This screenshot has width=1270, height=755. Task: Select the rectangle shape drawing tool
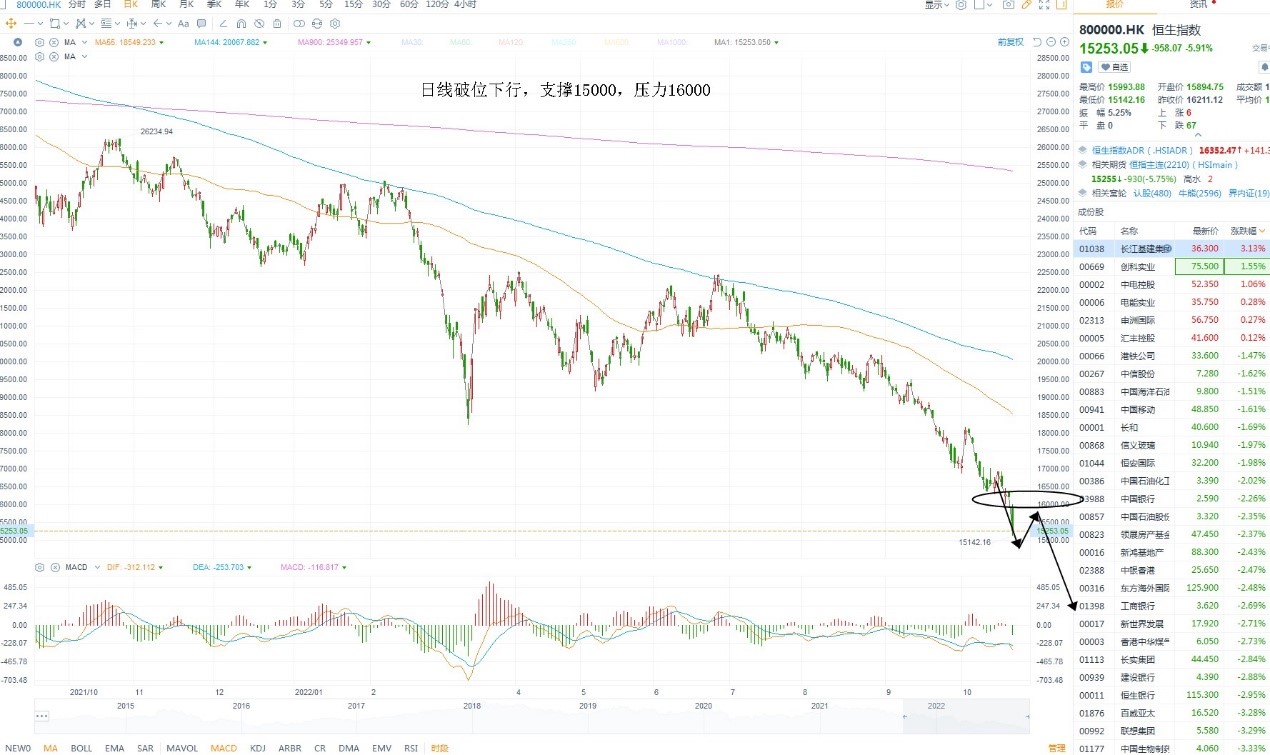pyautogui.click(x=54, y=23)
